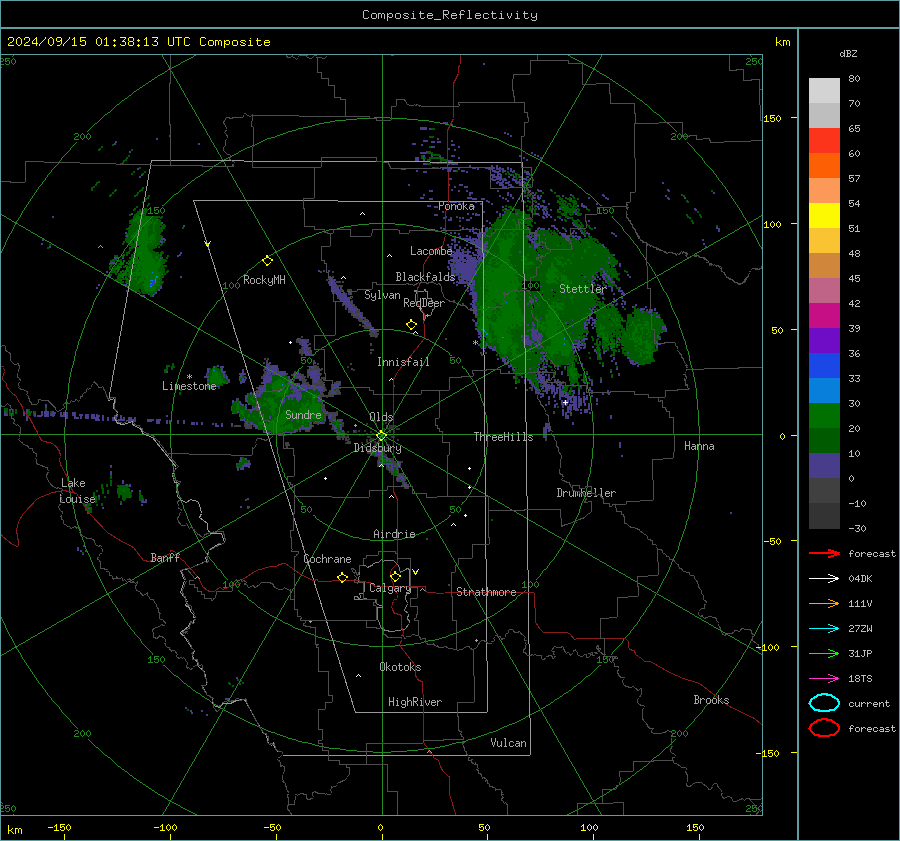Click the magenta 18TS arrow icon
This screenshot has width=900, height=841.
(824, 679)
